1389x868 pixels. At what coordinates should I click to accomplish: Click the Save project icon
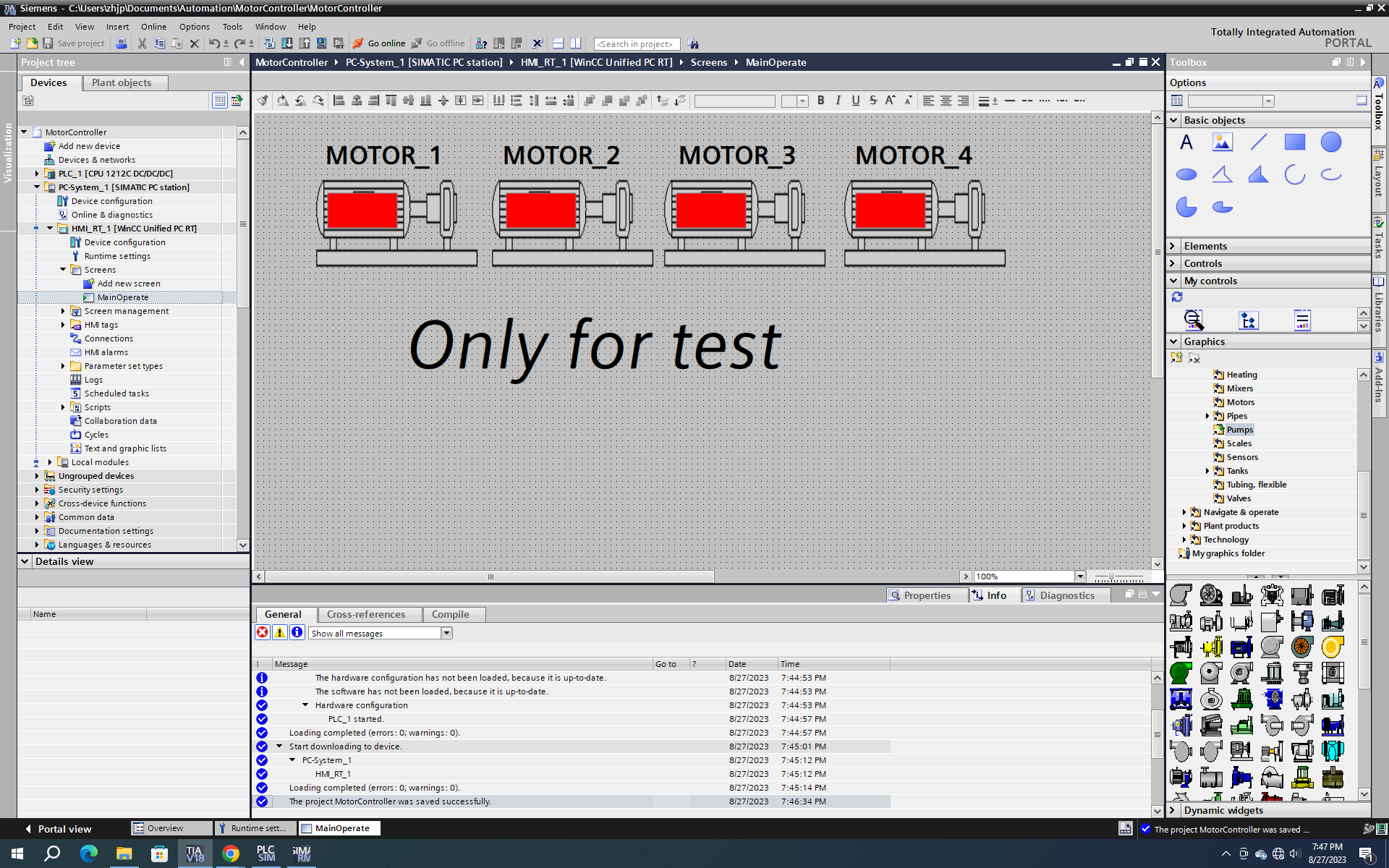point(48,43)
